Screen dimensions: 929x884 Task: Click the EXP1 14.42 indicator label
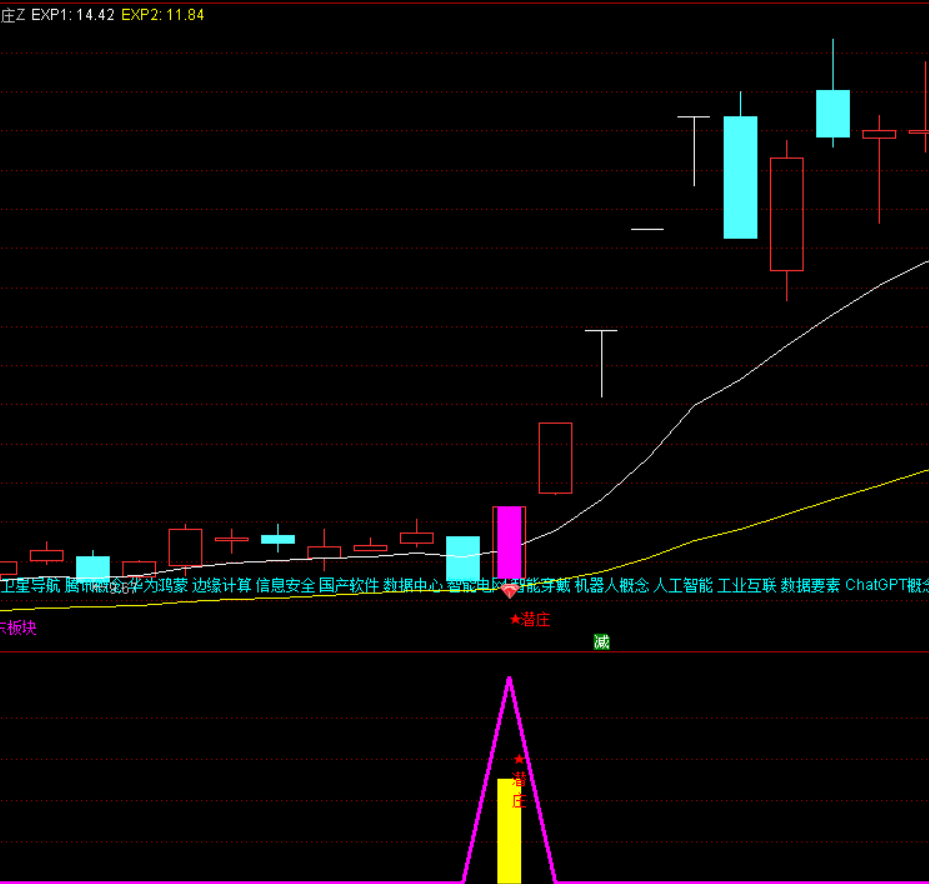[72, 15]
